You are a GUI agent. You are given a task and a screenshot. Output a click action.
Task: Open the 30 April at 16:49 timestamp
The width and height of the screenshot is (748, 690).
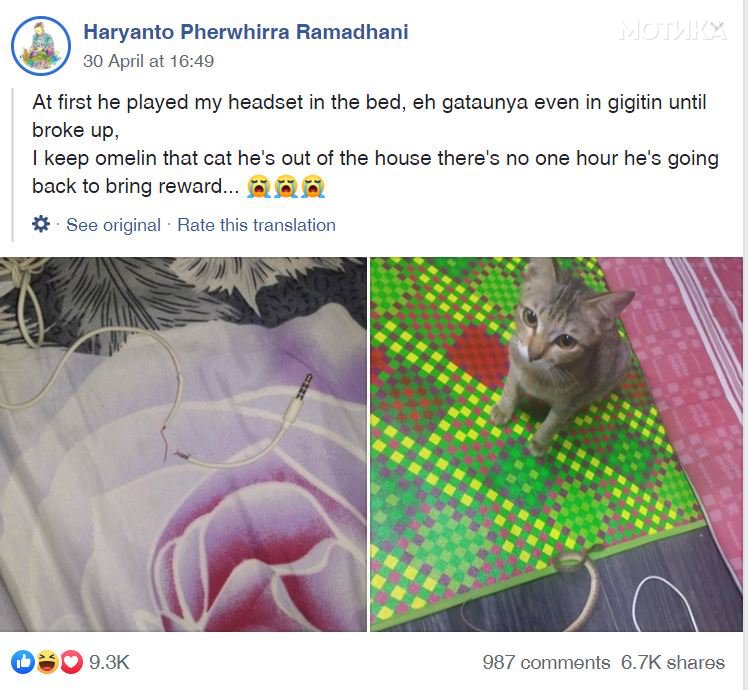point(148,61)
